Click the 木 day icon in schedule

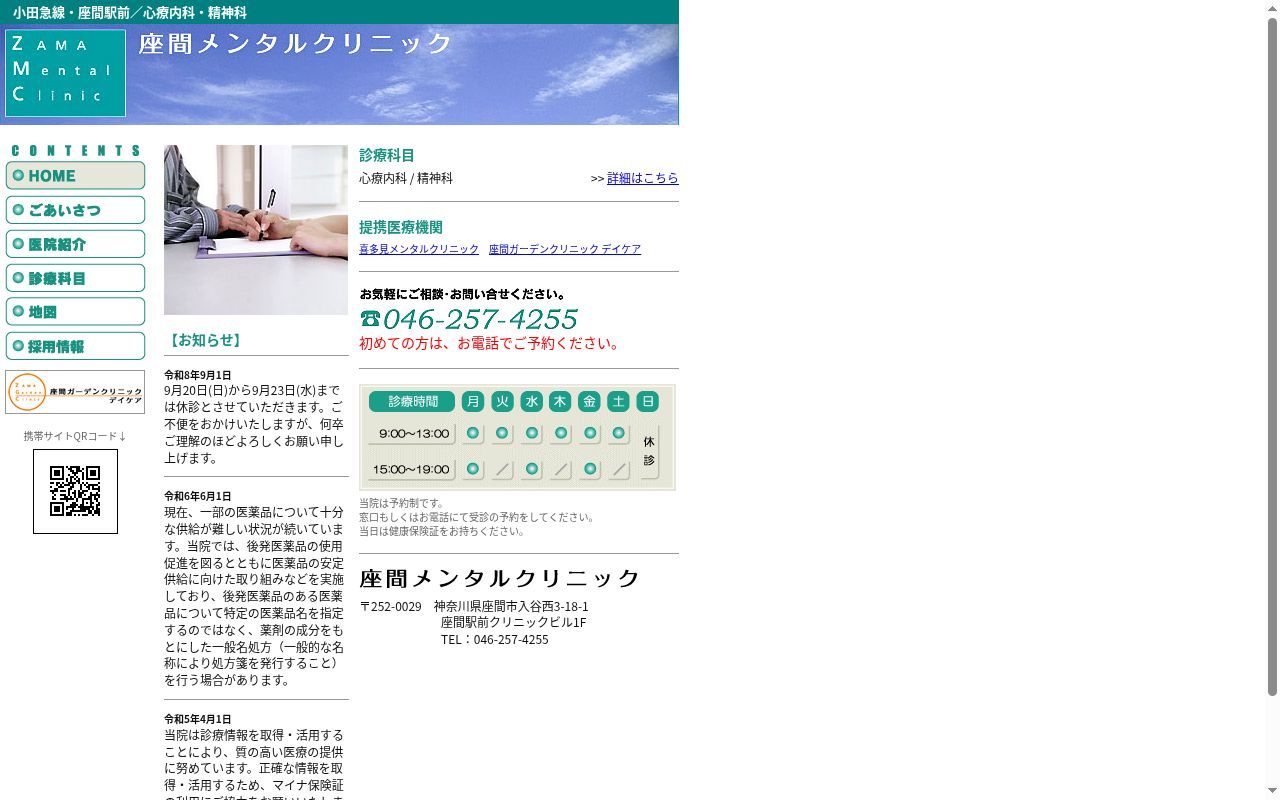(x=560, y=401)
